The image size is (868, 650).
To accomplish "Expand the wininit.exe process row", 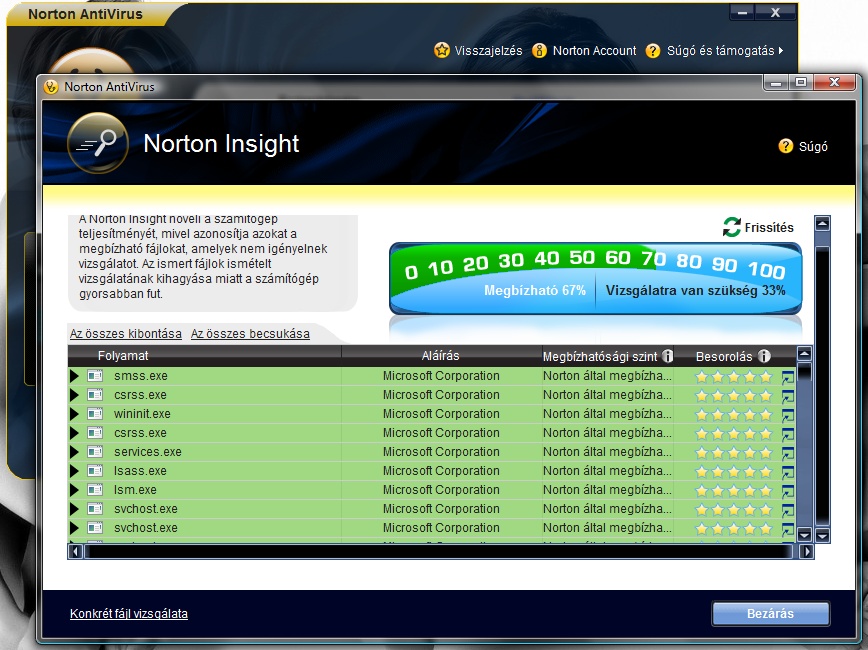I will pyautogui.click(x=74, y=414).
